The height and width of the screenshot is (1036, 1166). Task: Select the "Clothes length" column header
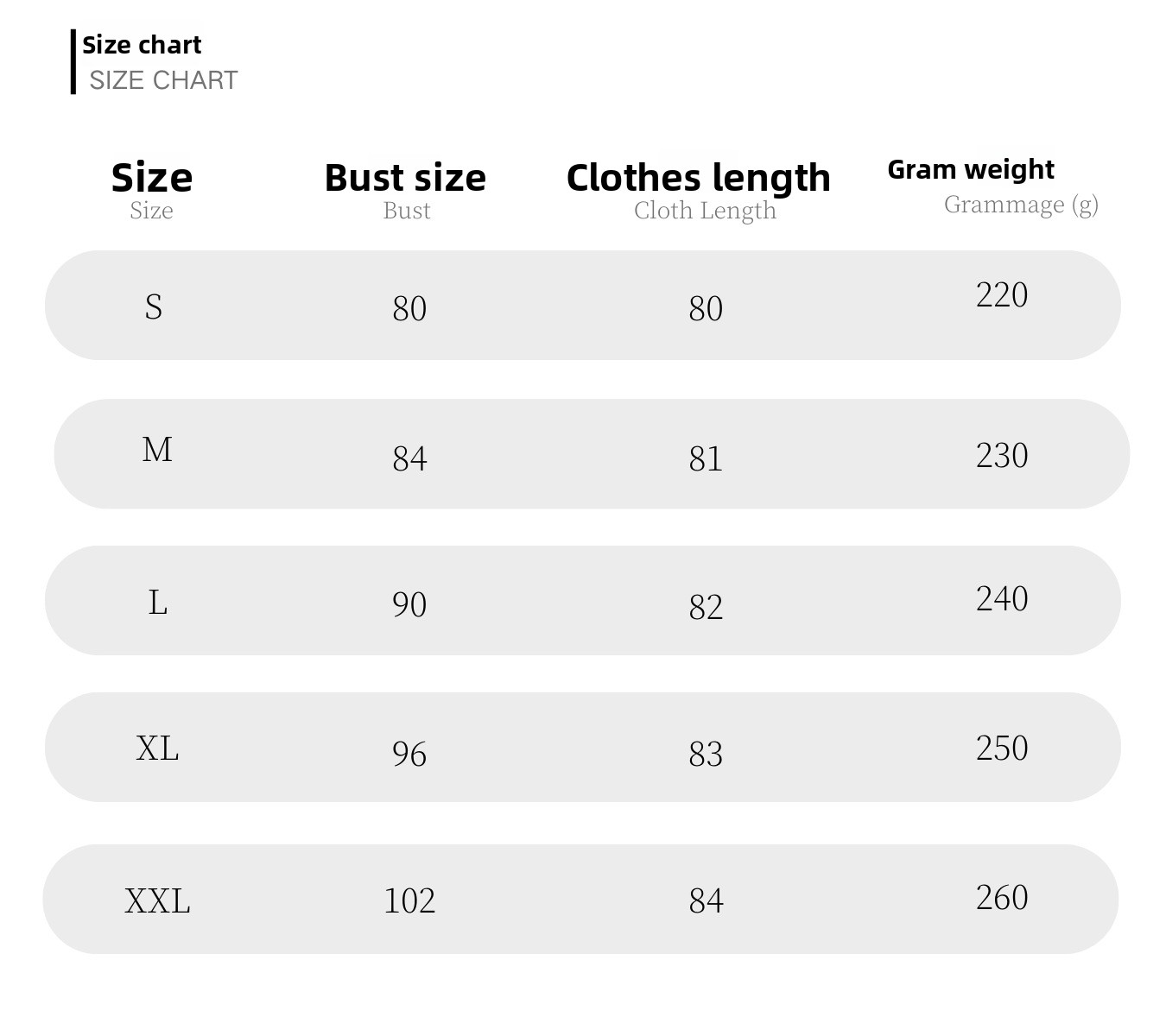(698, 178)
